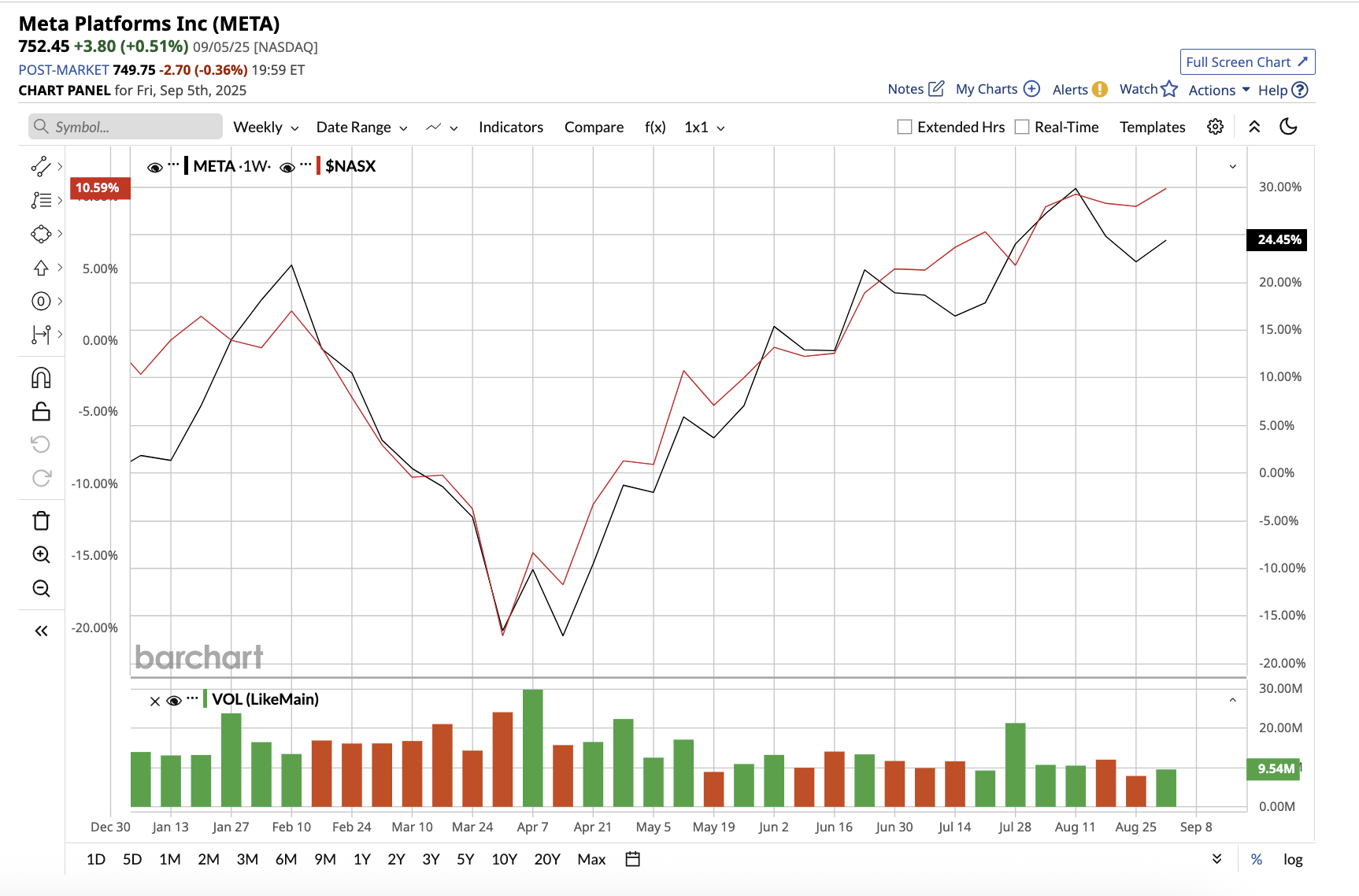Viewport: 1359px width, 896px height.
Task: Open the circled-zero annotation tool
Action: click(x=41, y=301)
